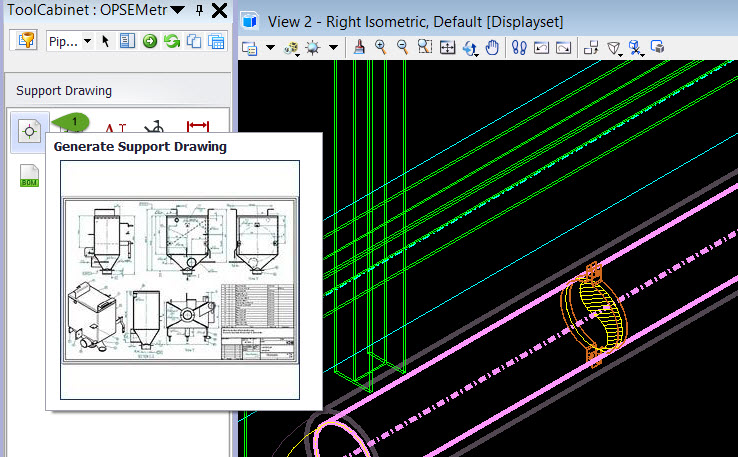Select the Walk footprints tool
Screen dimensions: 738x457
519,47
